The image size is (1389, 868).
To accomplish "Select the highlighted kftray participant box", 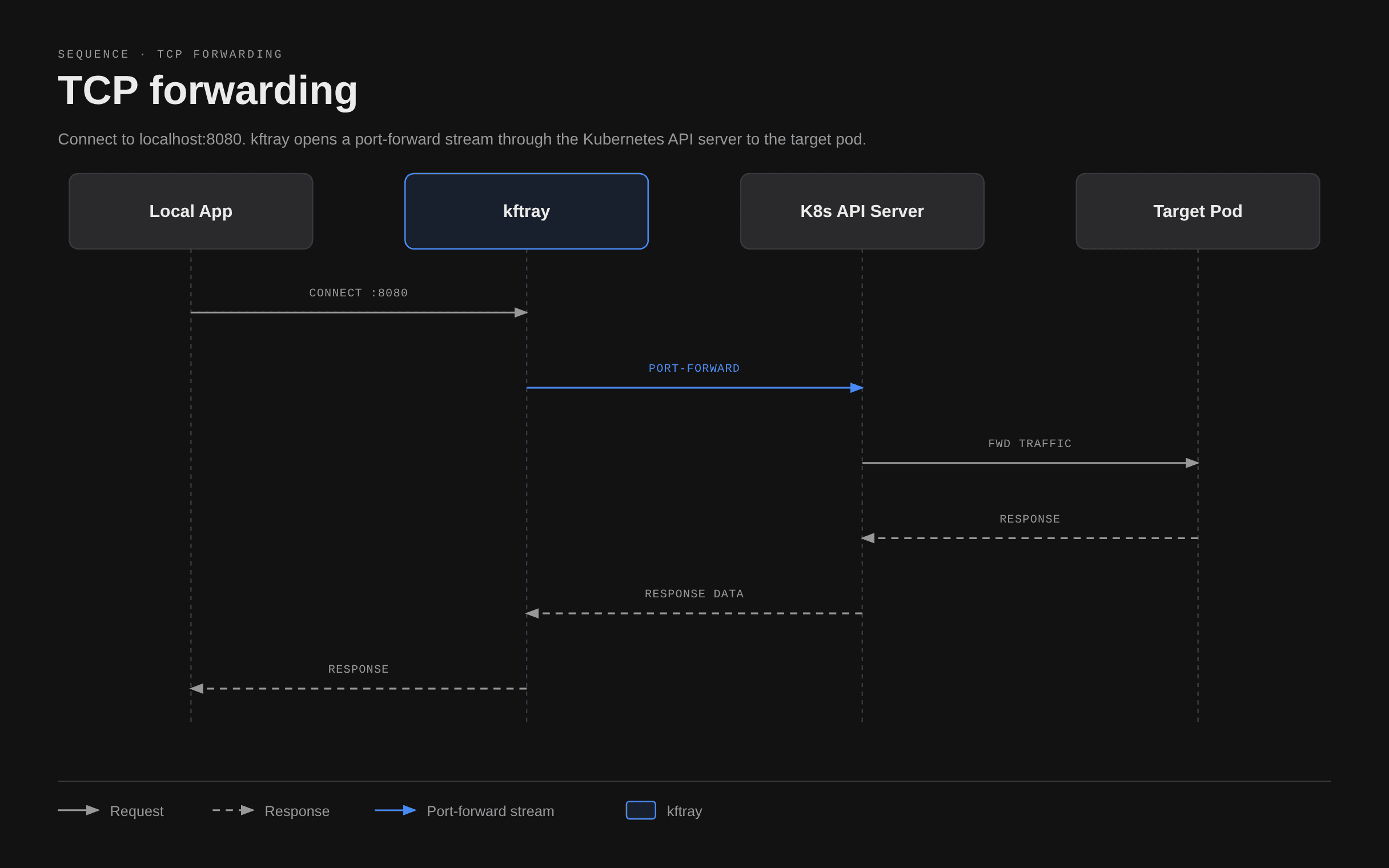I will [x=527, y=211].
